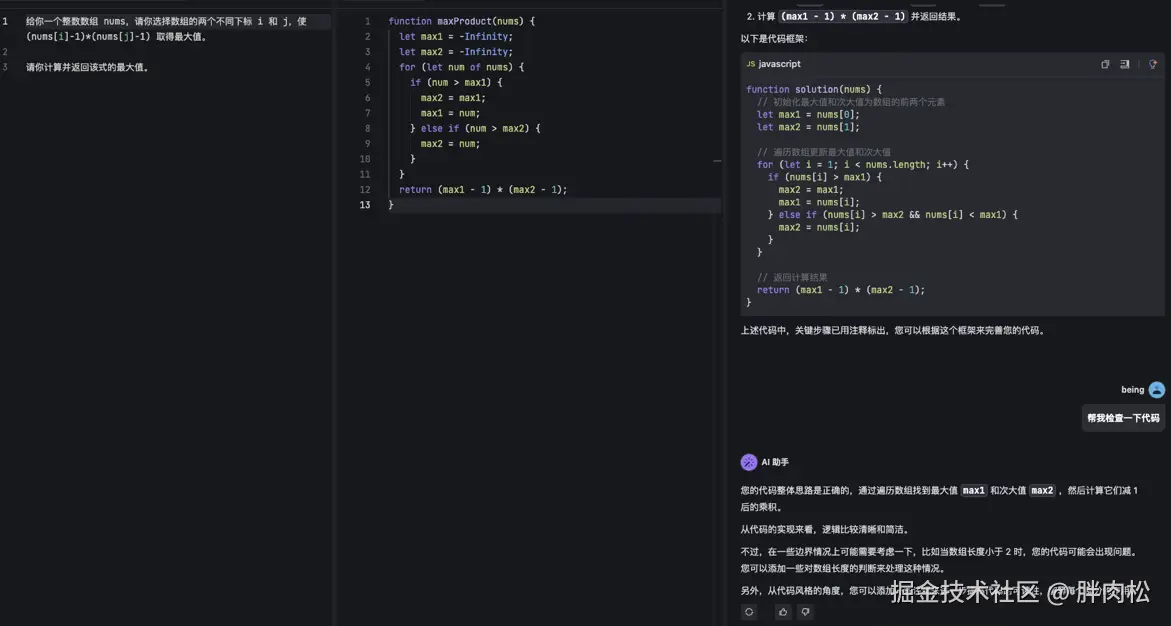Dislike the AI assistant's answer

click(805, 611)
